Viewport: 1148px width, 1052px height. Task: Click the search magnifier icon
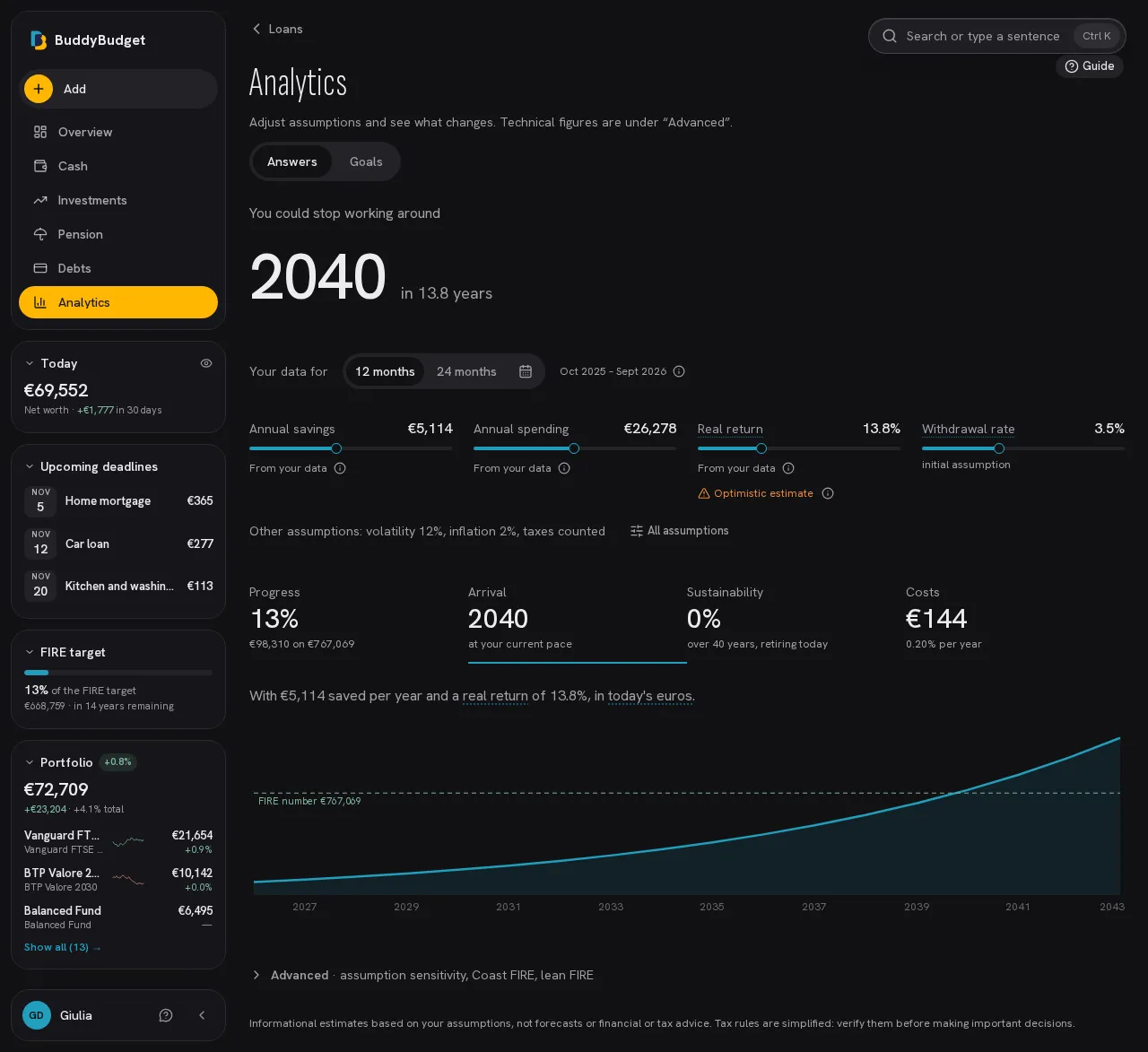[890, 36]
